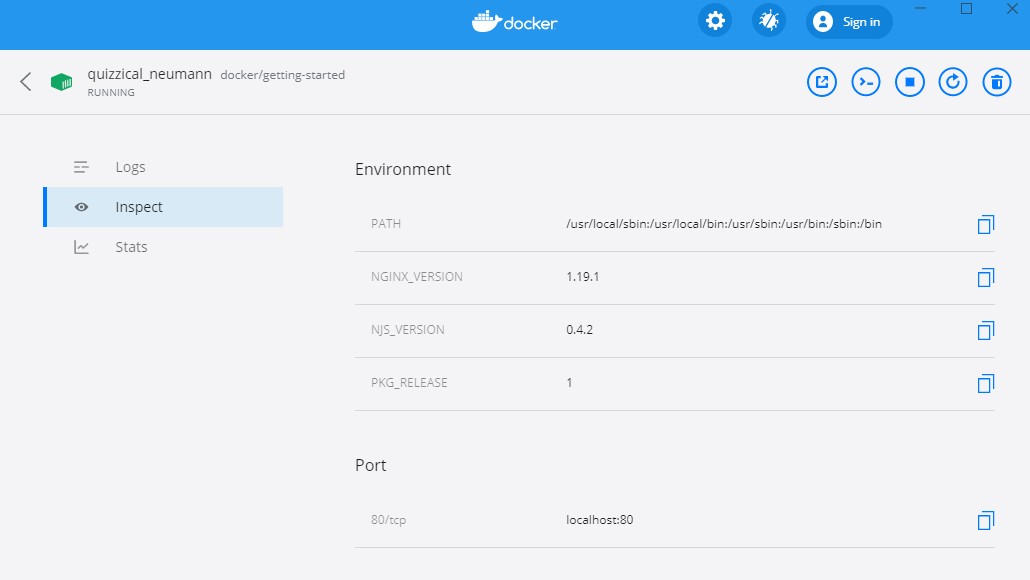Restart the running container
This screenshot has height=580, width=1030.
[x=953, y=82]
